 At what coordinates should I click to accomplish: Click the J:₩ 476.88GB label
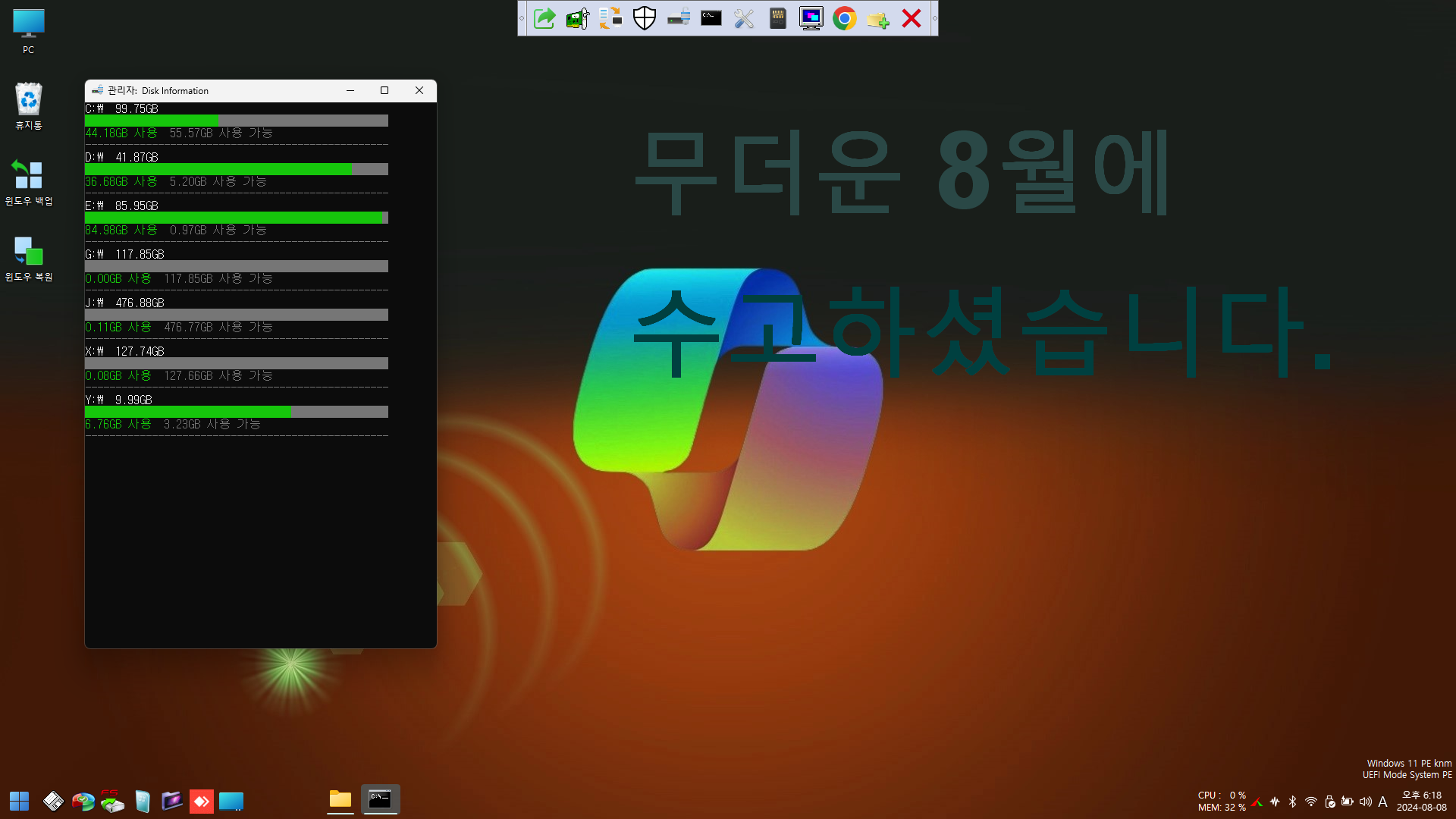(x=125, y=303)
